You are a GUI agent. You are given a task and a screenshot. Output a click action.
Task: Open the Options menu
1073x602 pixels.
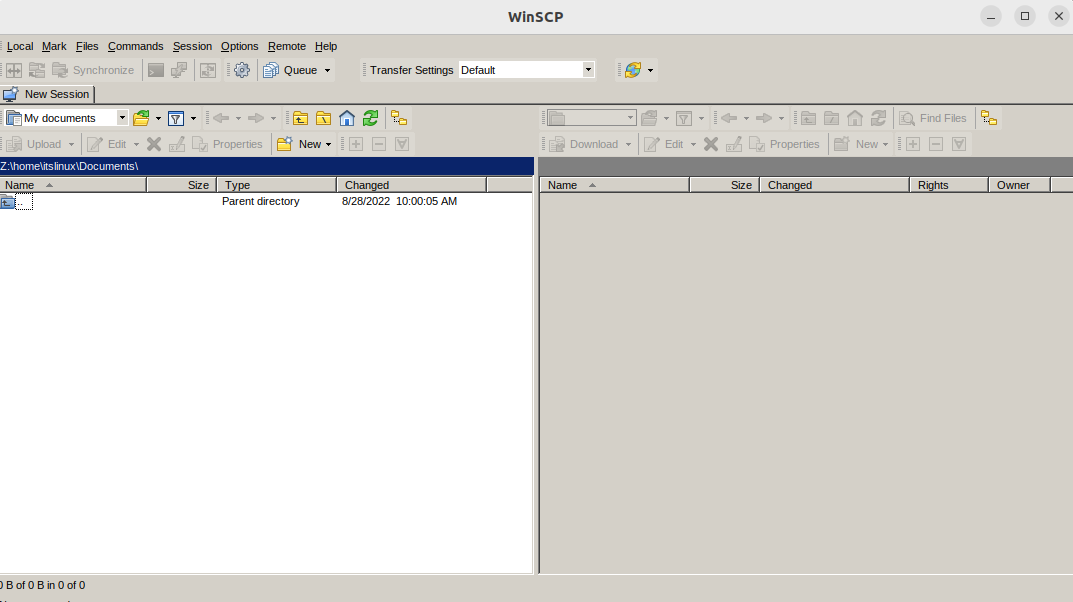point(240,46)
